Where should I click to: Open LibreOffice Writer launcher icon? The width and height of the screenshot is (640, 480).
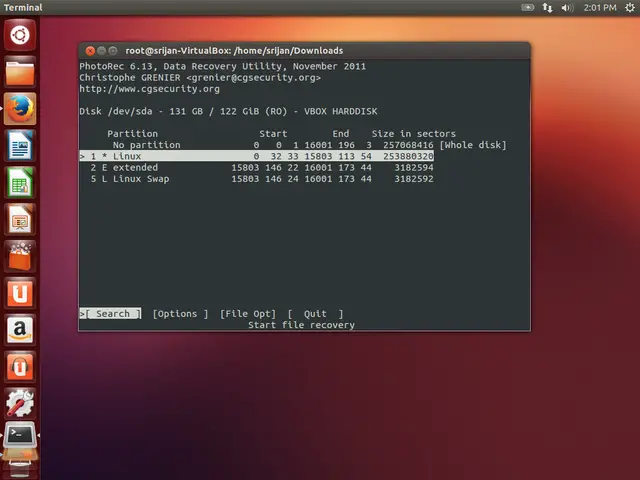(x=20, y=146)
